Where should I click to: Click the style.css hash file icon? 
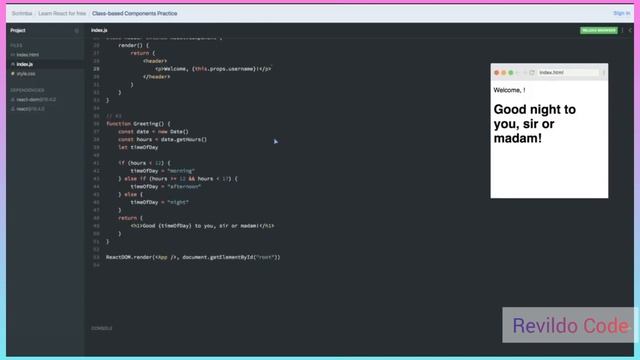pos(13,74)
